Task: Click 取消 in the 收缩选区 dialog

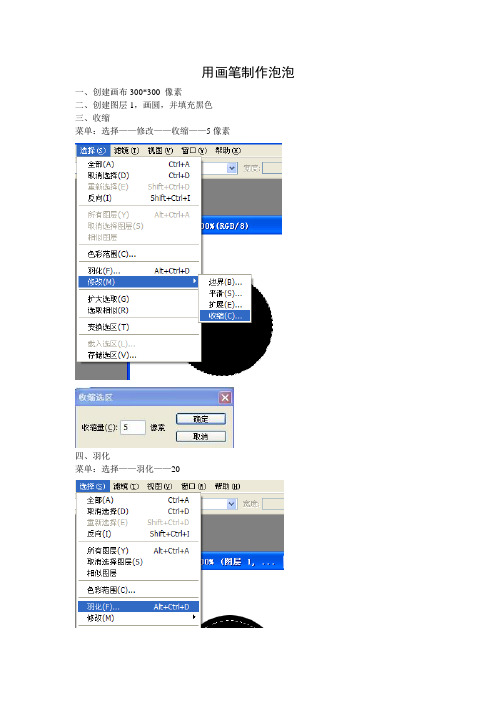Action: pos(201,437)
